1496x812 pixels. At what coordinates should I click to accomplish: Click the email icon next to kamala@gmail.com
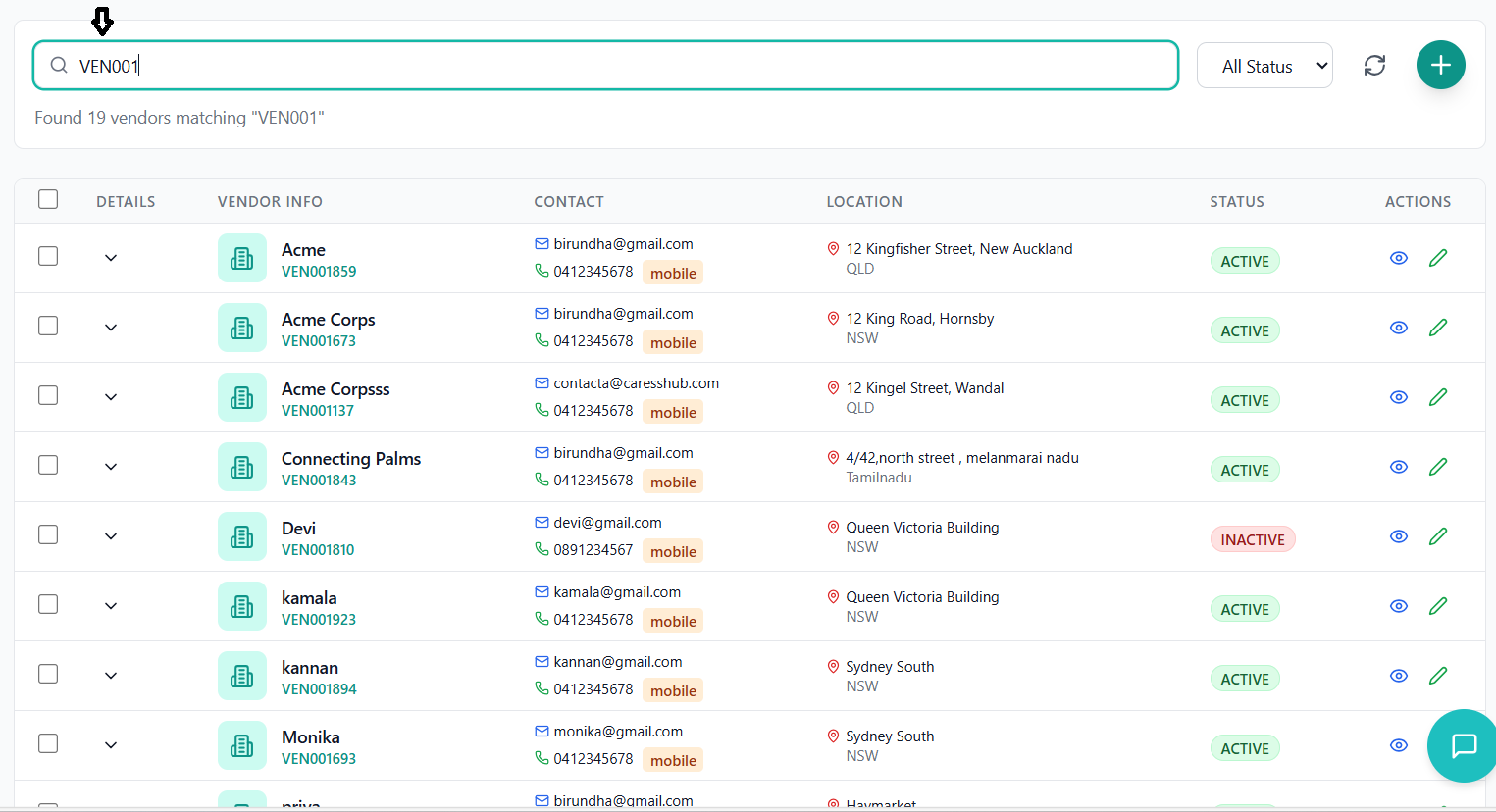(541, 591)
